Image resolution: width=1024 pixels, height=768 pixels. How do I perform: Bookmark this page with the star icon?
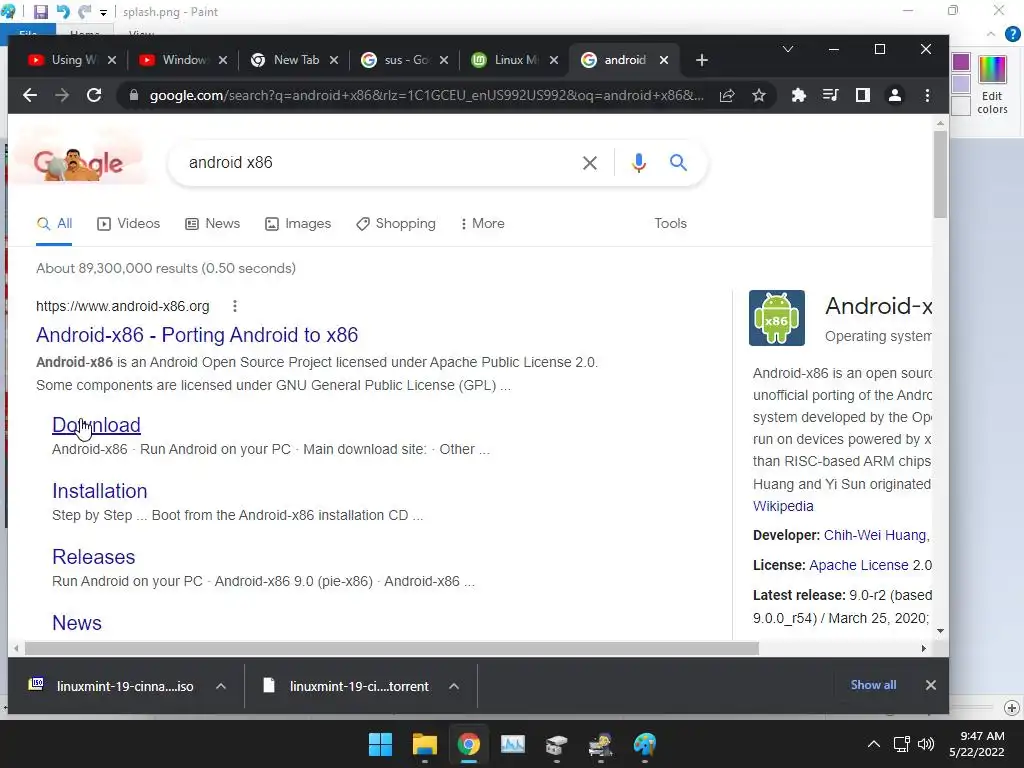758,95
